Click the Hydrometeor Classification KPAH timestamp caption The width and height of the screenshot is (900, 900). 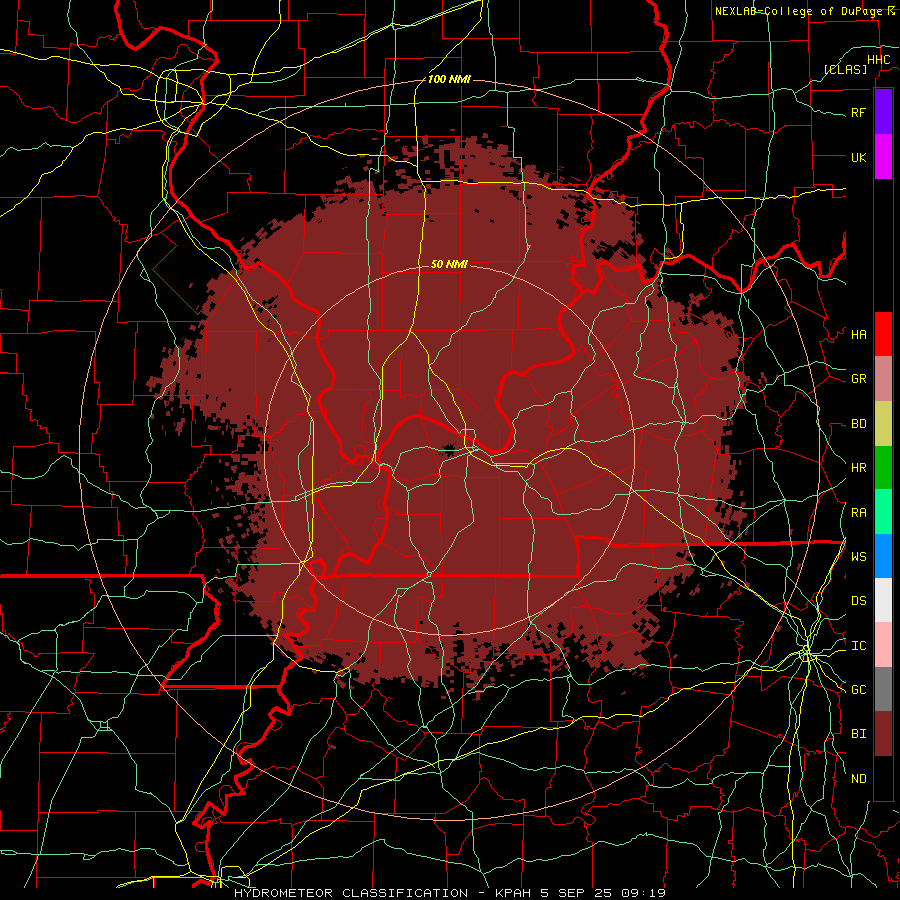[x=450, y=893]
